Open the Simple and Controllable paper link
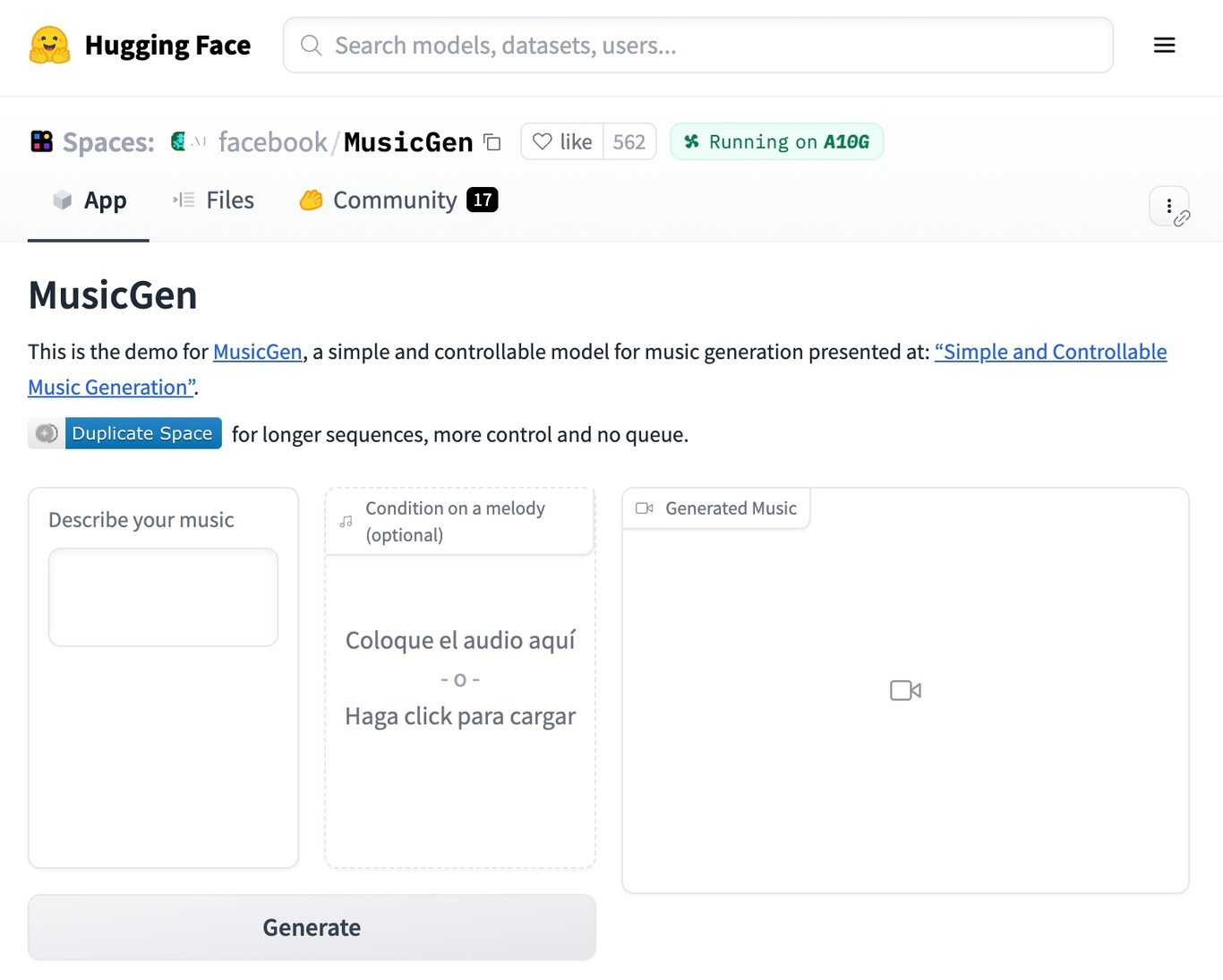The image size is (1223, 980). click(x=1050, y=352)
